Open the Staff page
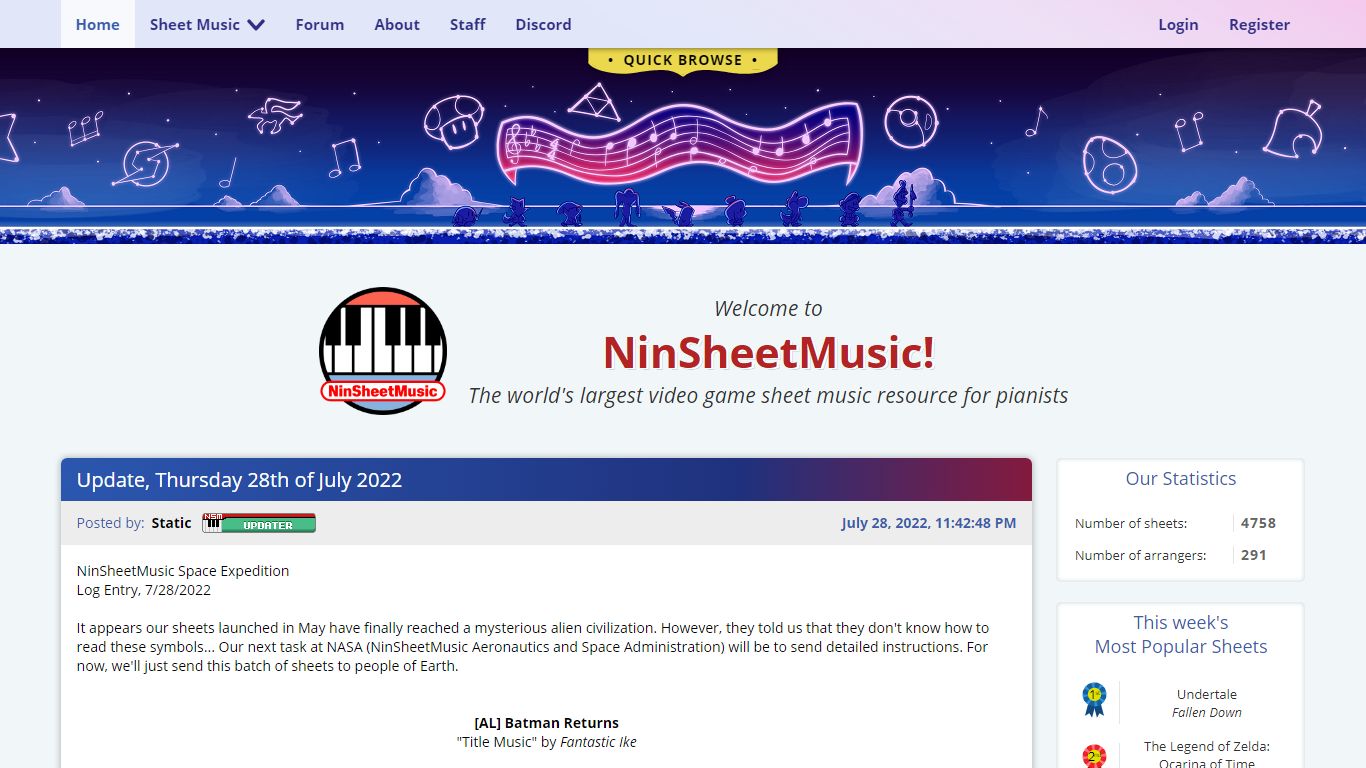The height and width of the screenshot is (768, 1366). click(x=467, y=24)
